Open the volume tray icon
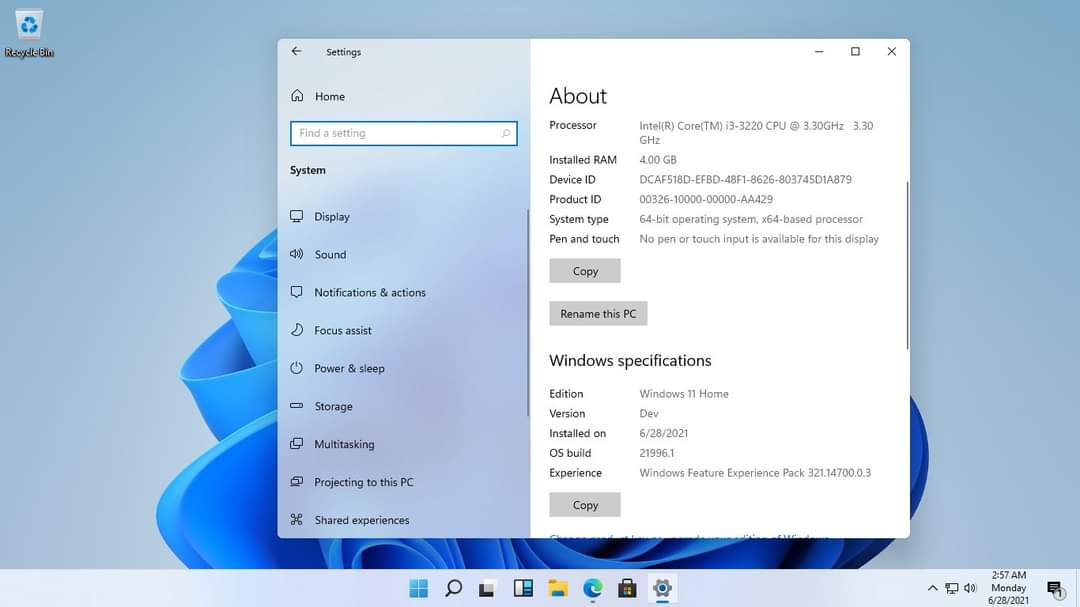The image size is (1080, 607). [x=970, y=588]
